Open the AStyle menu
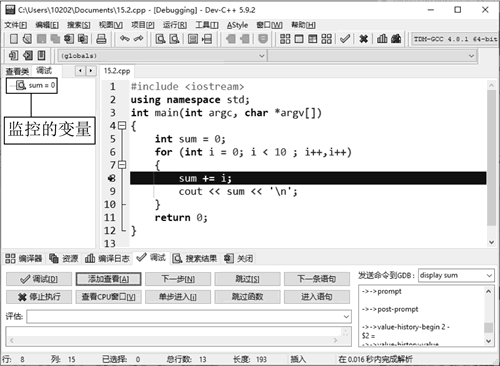Image resolution: width=500 pixels, height=366 pixels. 237,25
